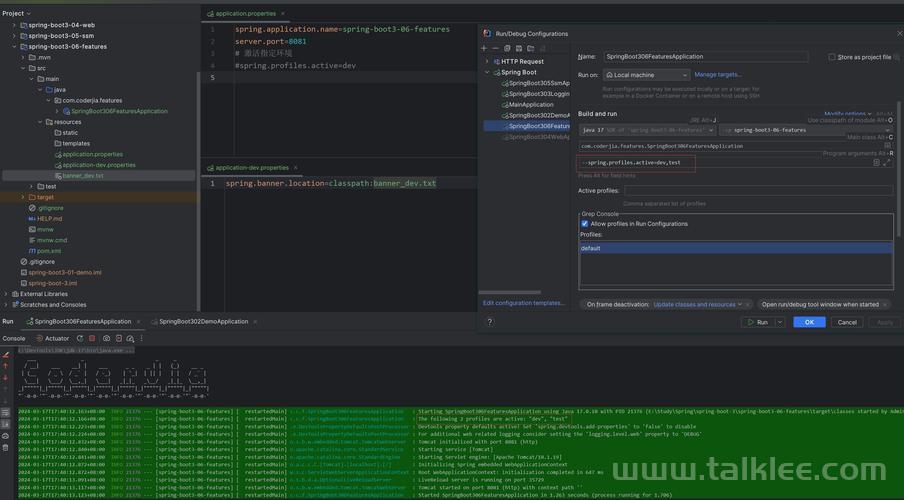Image resolution: width=904 pixels, height=500 pixels.
Task: Select SpringBoot305SsmApplication configuration
Action: click(535, 84)
